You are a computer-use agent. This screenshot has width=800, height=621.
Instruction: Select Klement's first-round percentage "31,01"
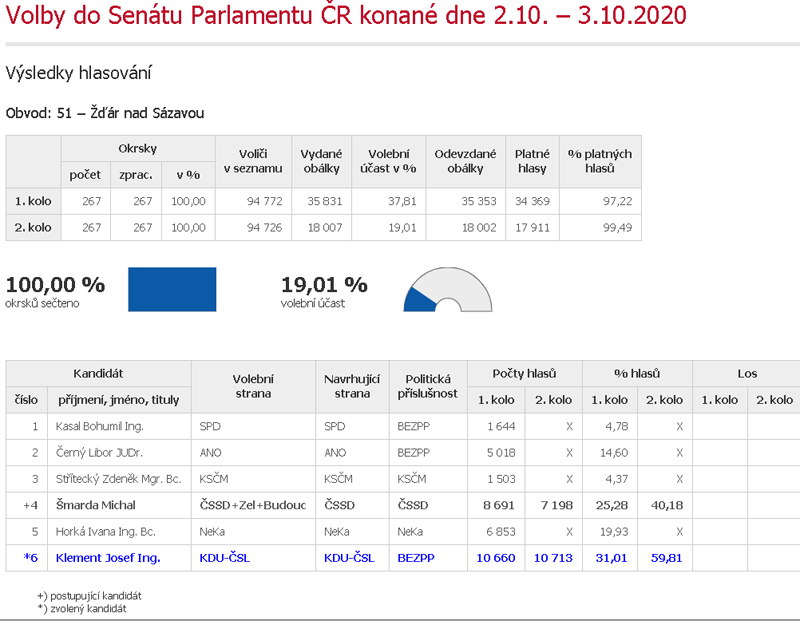[x=612, y=558]
